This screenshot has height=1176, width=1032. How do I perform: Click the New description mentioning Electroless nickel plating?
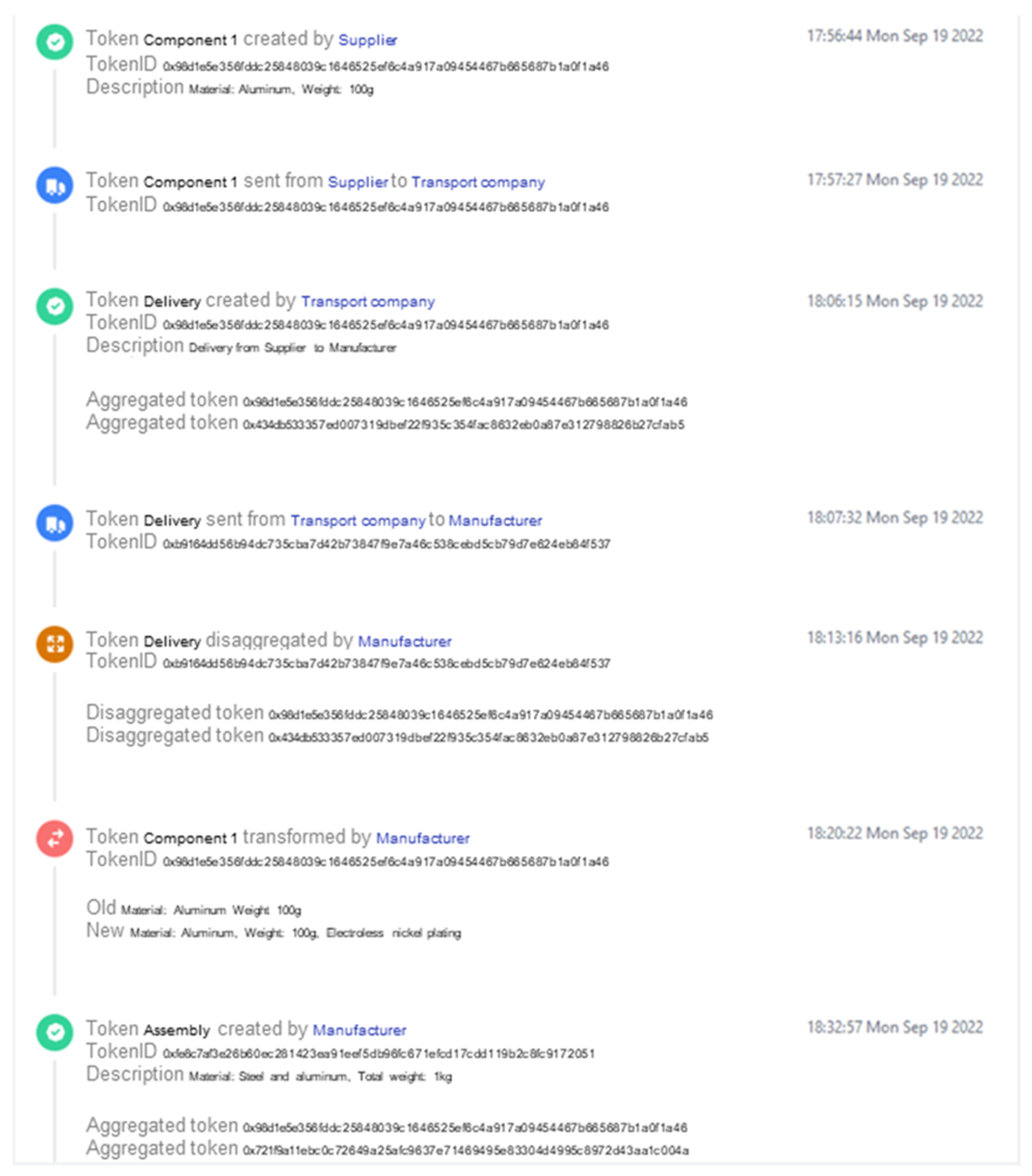[x=295, y=933]
